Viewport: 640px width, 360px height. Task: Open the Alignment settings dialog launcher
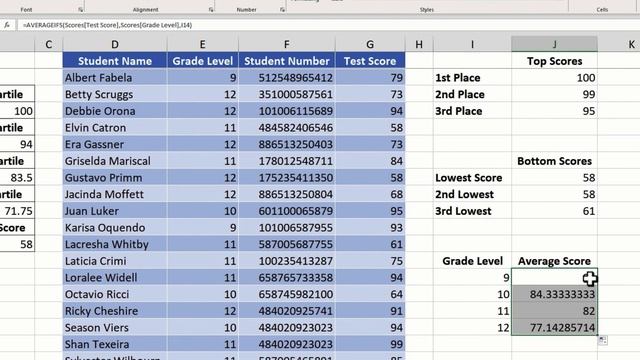pos(211,9)
